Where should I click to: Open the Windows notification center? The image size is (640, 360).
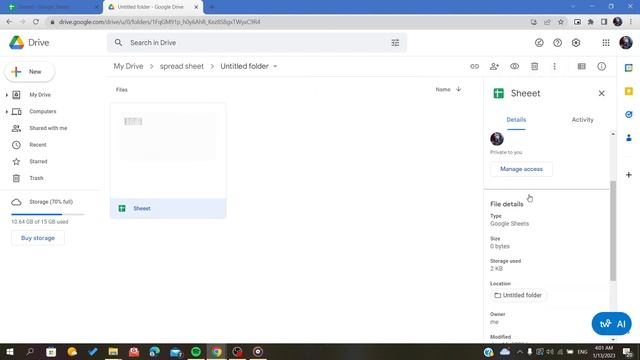(628, 352)
